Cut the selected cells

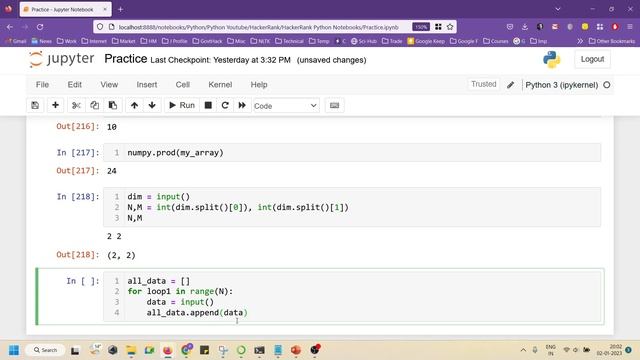(x=76, y=105)
